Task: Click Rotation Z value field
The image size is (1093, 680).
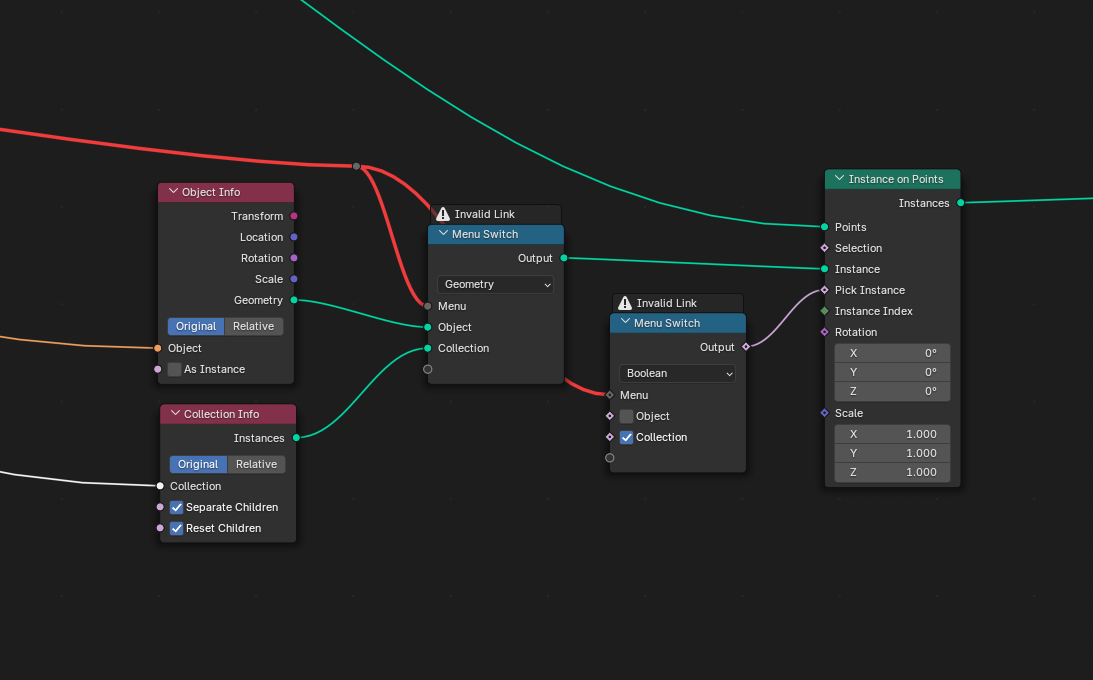Action: coord(892,392)
